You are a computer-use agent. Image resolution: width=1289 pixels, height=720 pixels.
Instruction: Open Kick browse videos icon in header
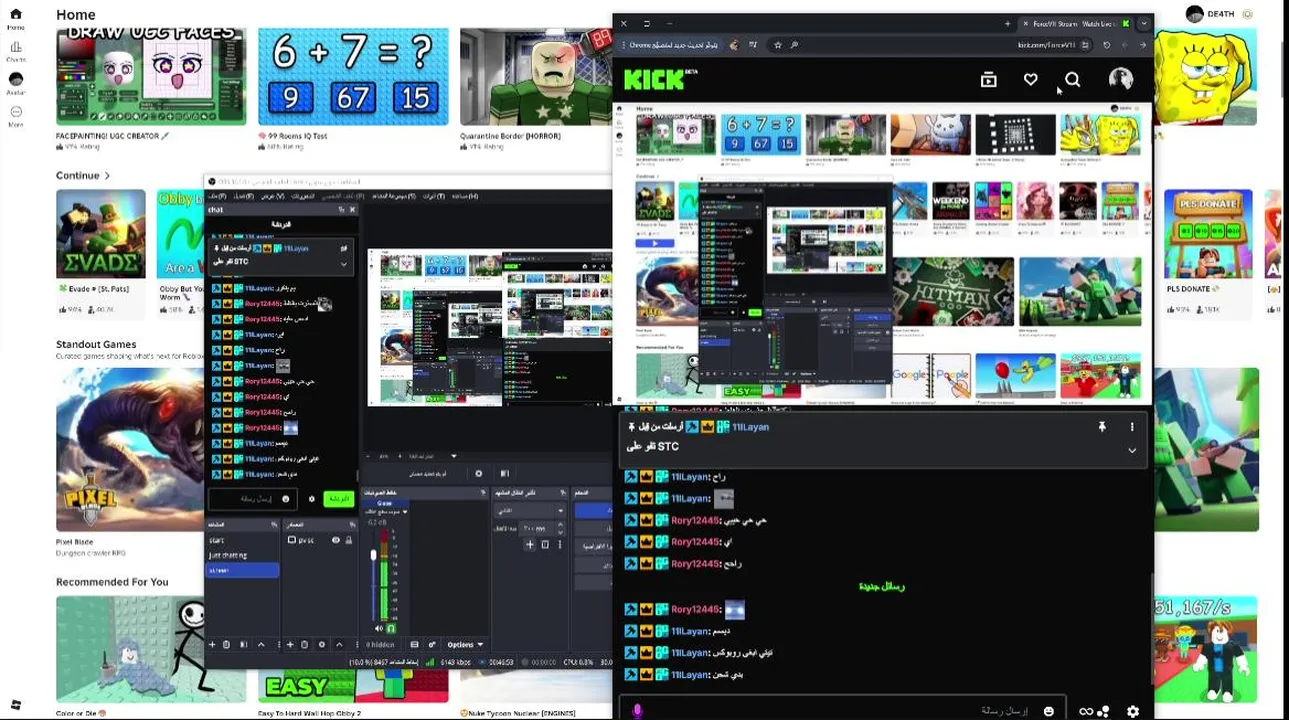click(988, 80)
